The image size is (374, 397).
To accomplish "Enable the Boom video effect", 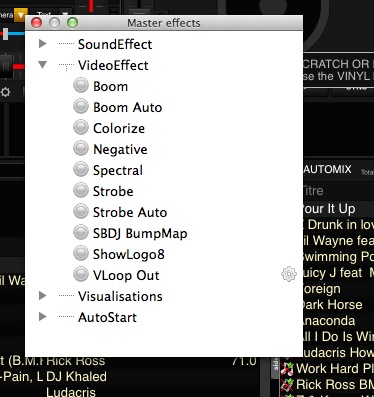I will click(x=81, y=85).
